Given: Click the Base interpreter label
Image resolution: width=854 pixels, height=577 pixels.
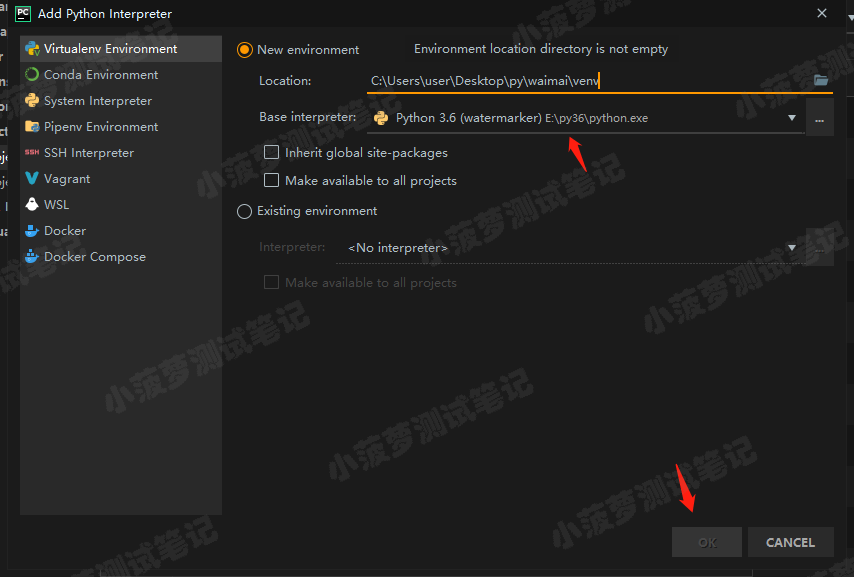Looking at the screenshot, I should (x=308, y=117).
